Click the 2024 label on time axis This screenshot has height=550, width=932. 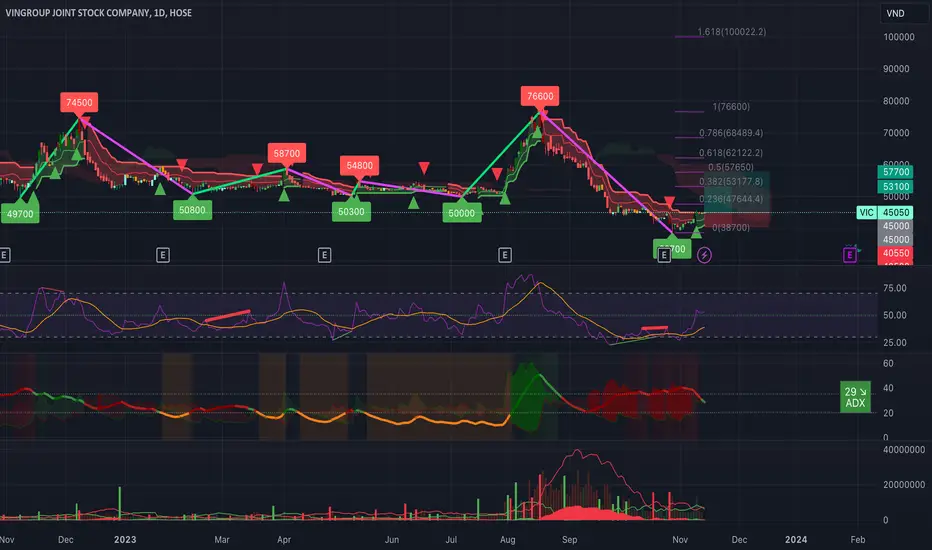point(796,539)
